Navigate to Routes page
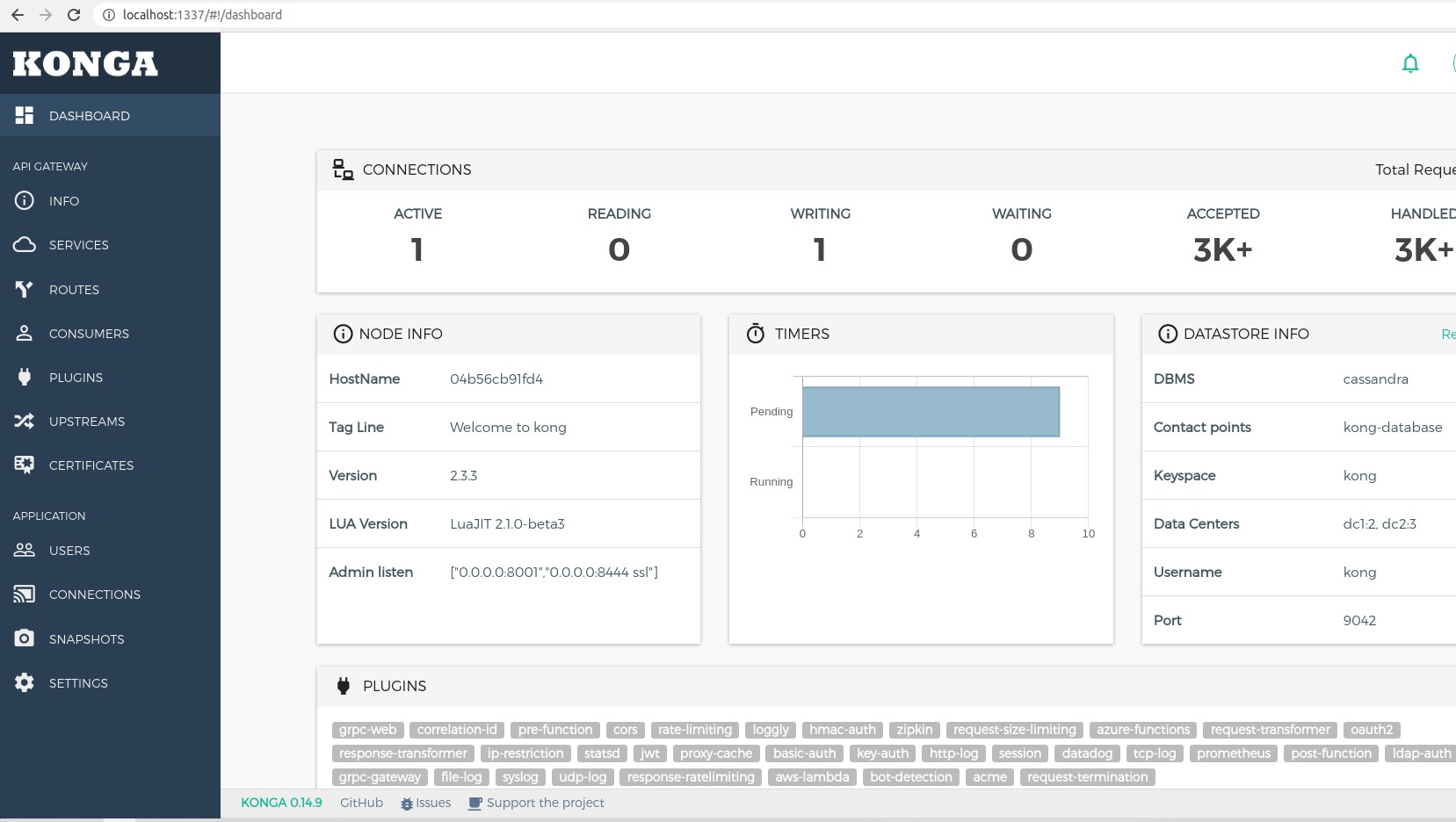 110,289
